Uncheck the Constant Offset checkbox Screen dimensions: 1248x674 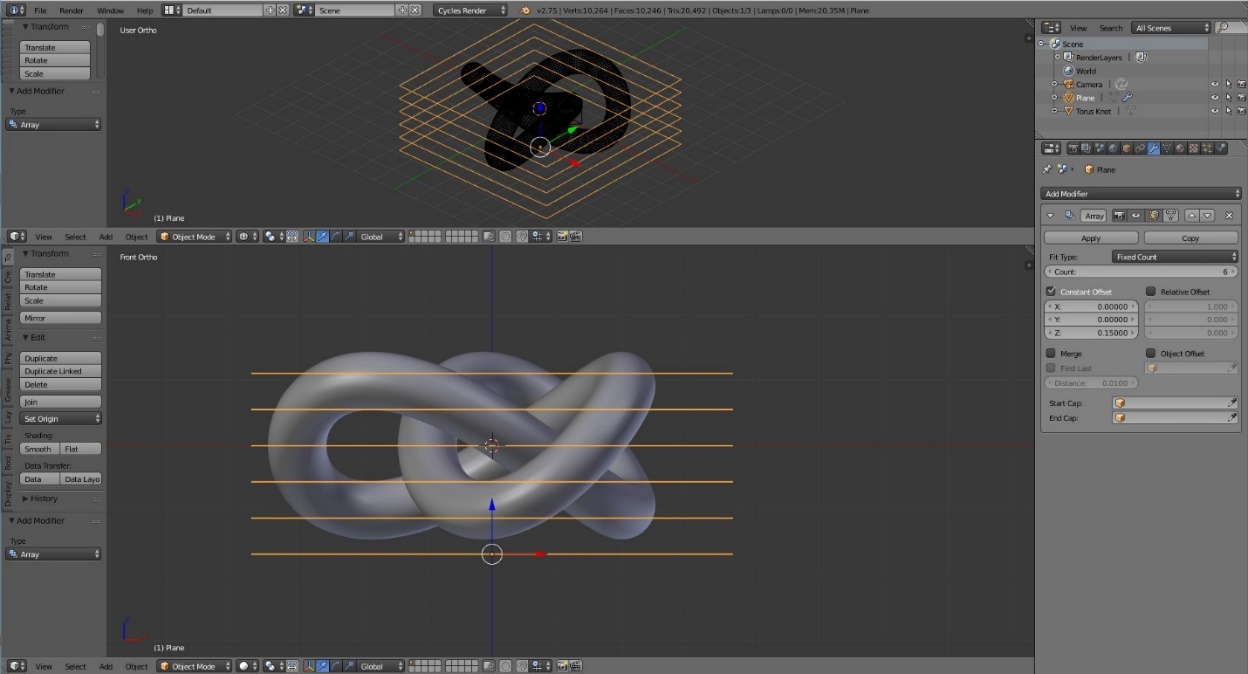[1051, 292]
